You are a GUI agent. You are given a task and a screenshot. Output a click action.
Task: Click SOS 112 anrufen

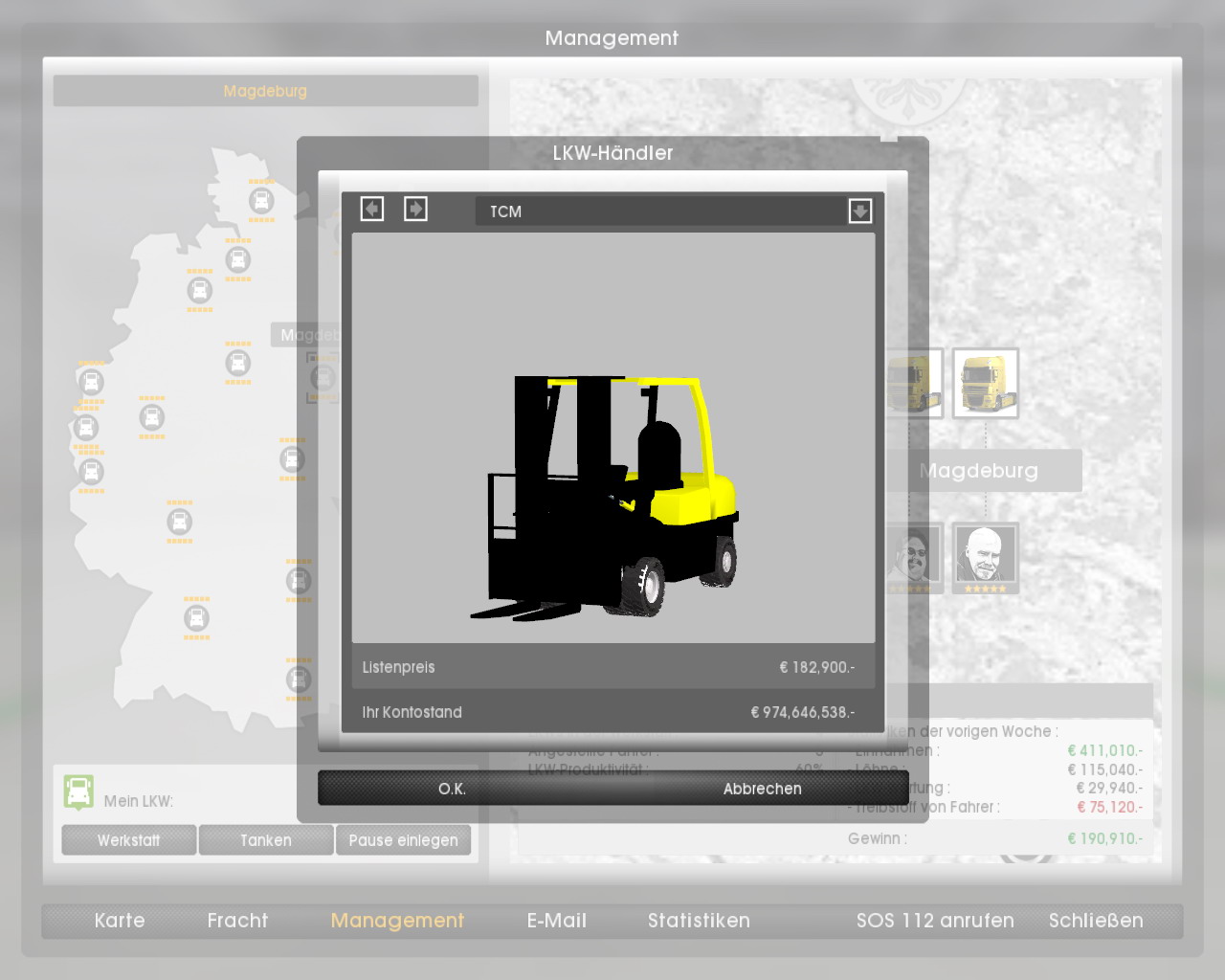pos(935,921)
